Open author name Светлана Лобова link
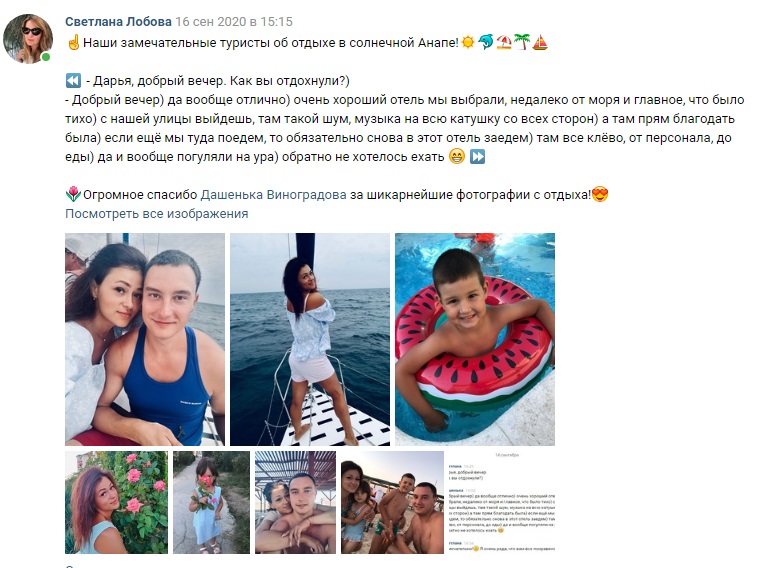The width and height of the screenshot is (775, 568). pyautogui.click(x=118, y=22)
